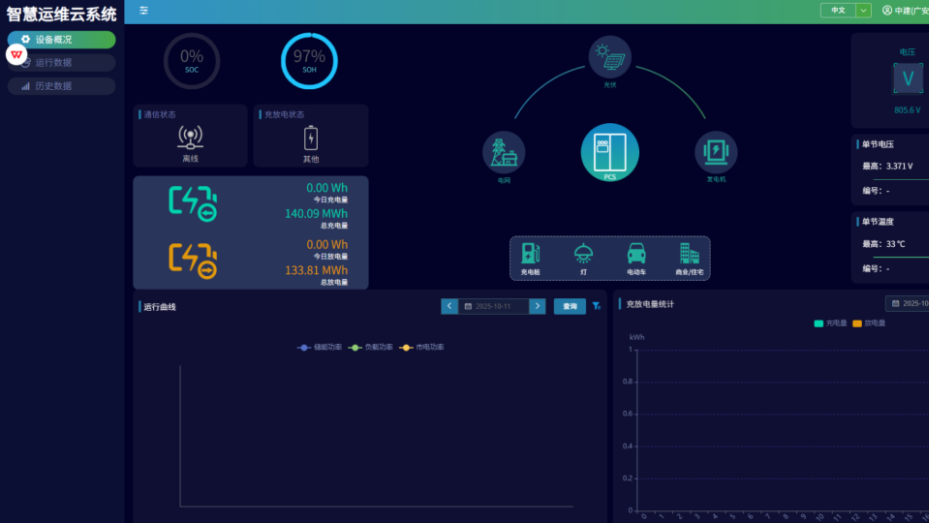Open the language dropdown showing 中文
Viewport: 929px width, 523px height.
[x=846, y=10]
